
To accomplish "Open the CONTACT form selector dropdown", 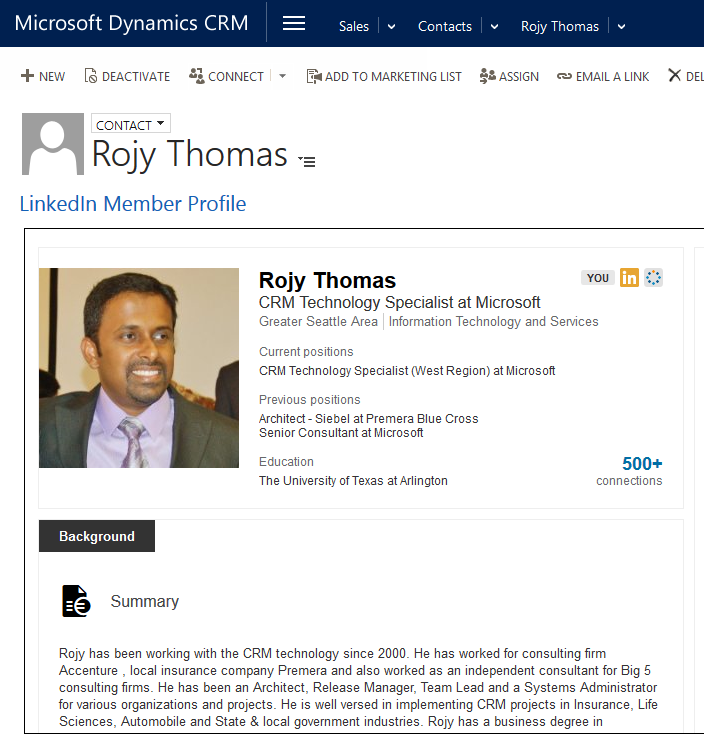I will (x=130, y=124).
